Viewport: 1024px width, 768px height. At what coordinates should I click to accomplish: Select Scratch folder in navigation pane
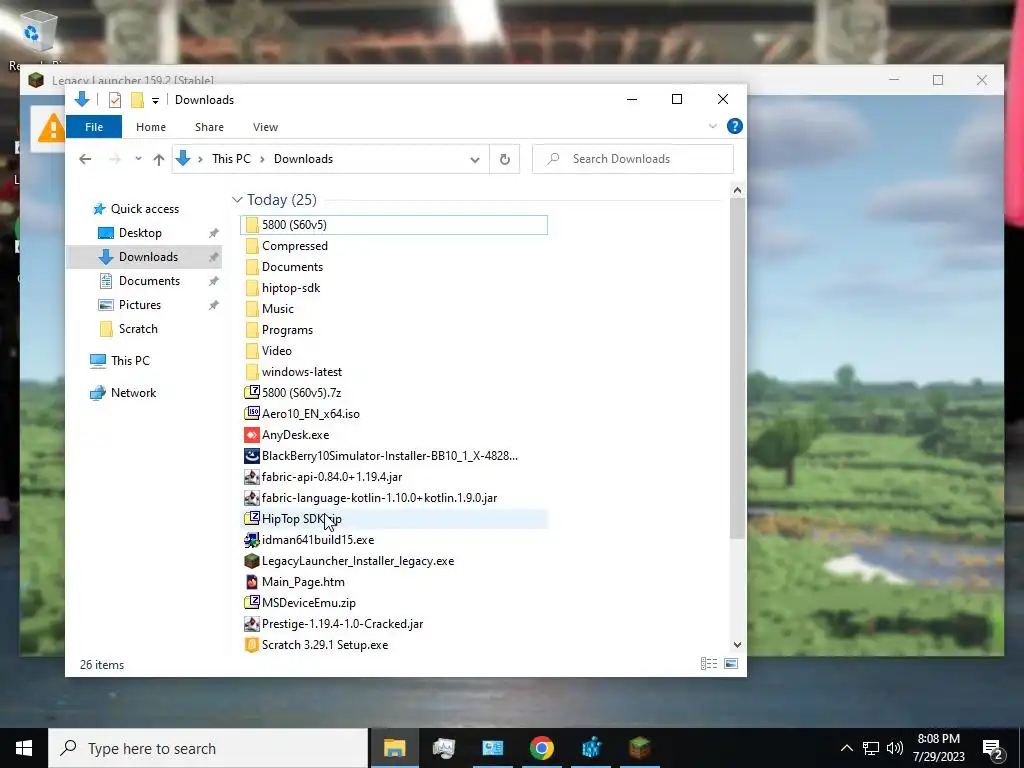click(x=138, y=329)
